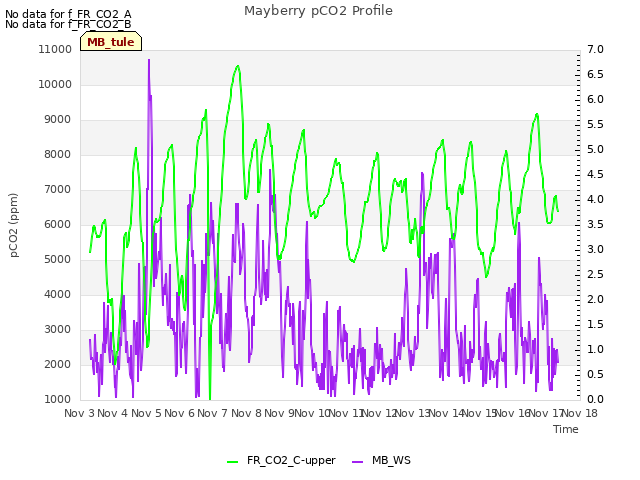The image size is (640, 480).
Task: Click the Nov 11 date tick label
Action: [346, 413]
